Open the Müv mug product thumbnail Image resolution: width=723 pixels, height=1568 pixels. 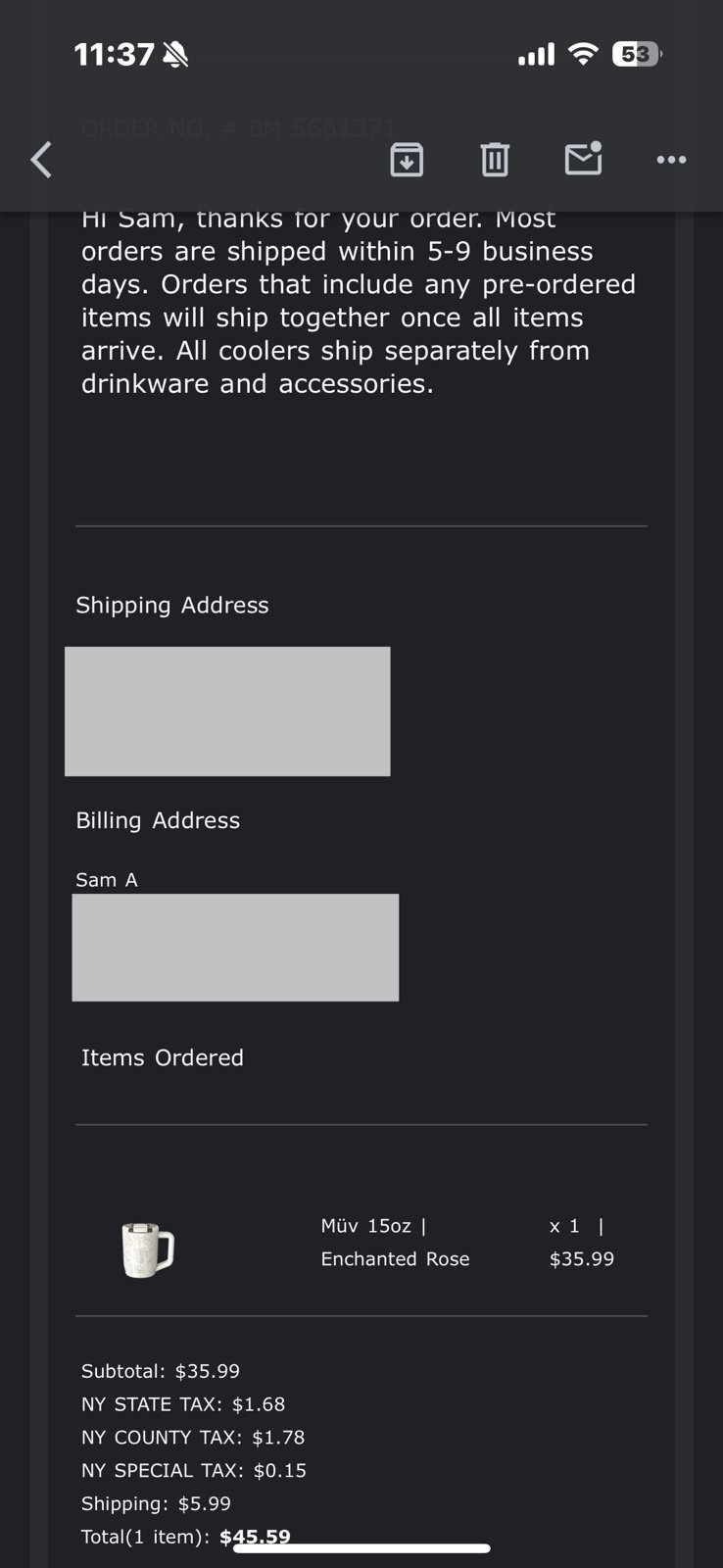pyautogui.click(x=148, y=1249)
